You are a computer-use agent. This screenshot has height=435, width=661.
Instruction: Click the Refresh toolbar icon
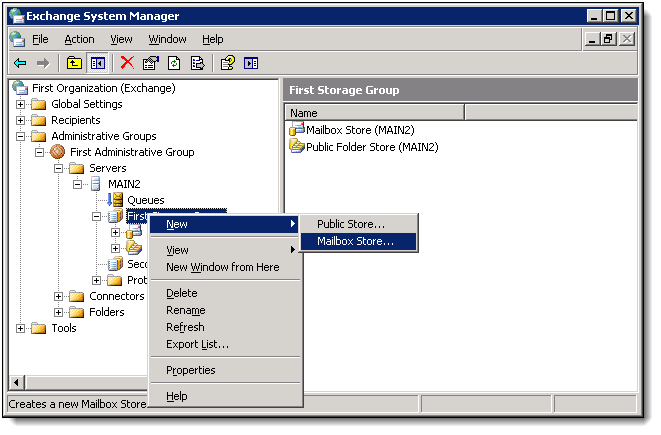click(174, 64)
